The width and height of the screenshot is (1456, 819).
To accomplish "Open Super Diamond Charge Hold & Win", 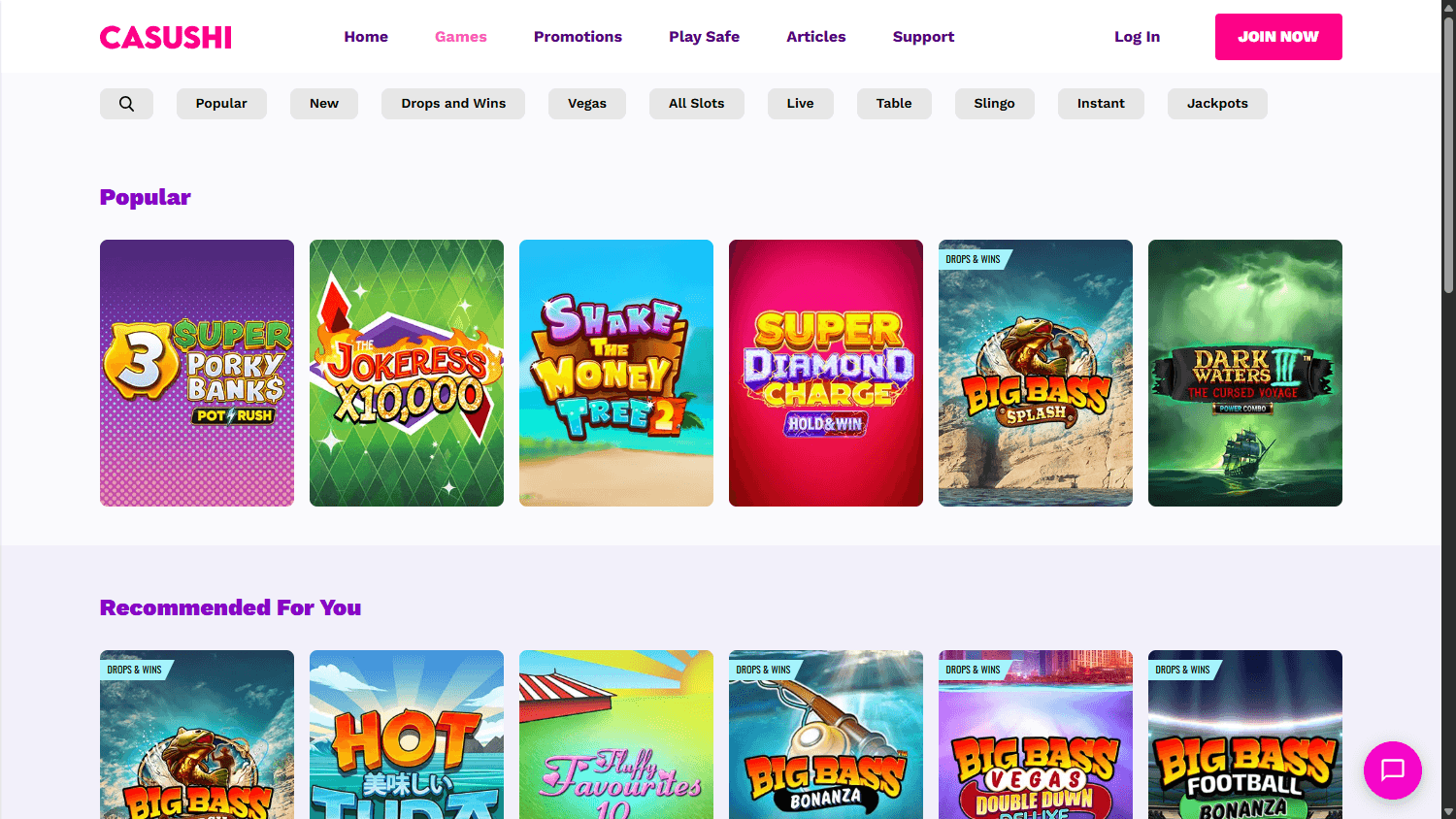I will (x=826, y=373).
